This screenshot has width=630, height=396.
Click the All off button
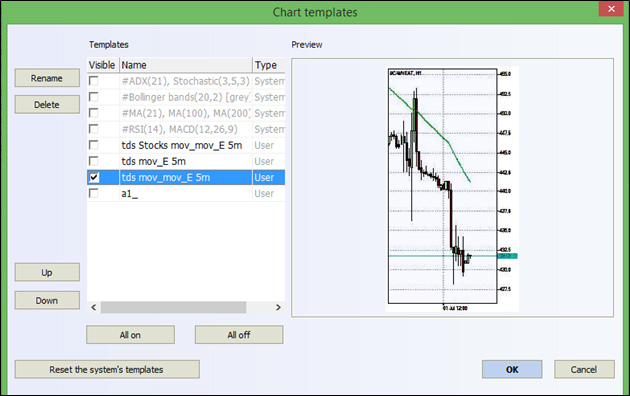(x=239, y=335)
